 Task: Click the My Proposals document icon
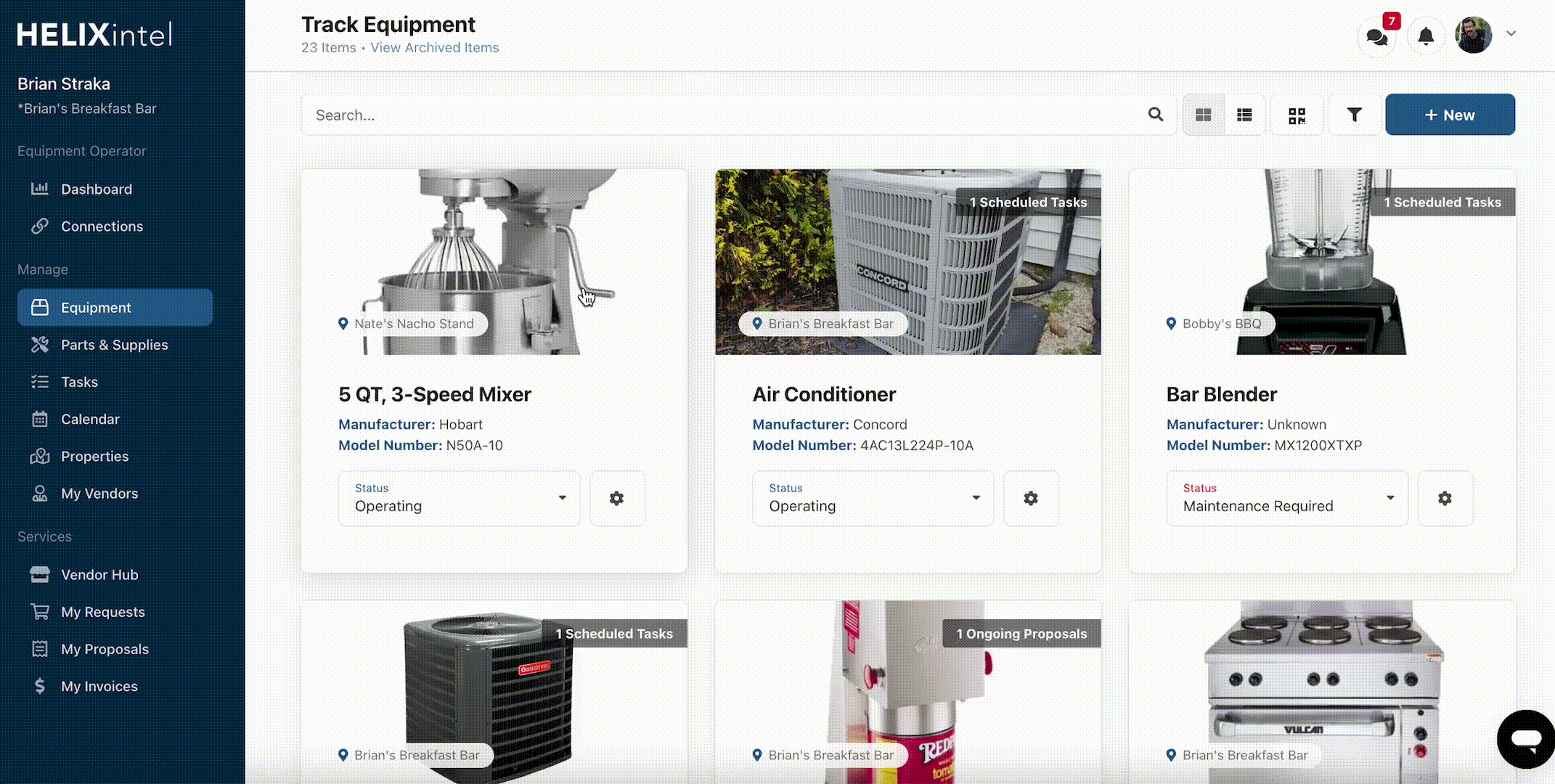tap(39, 649)
